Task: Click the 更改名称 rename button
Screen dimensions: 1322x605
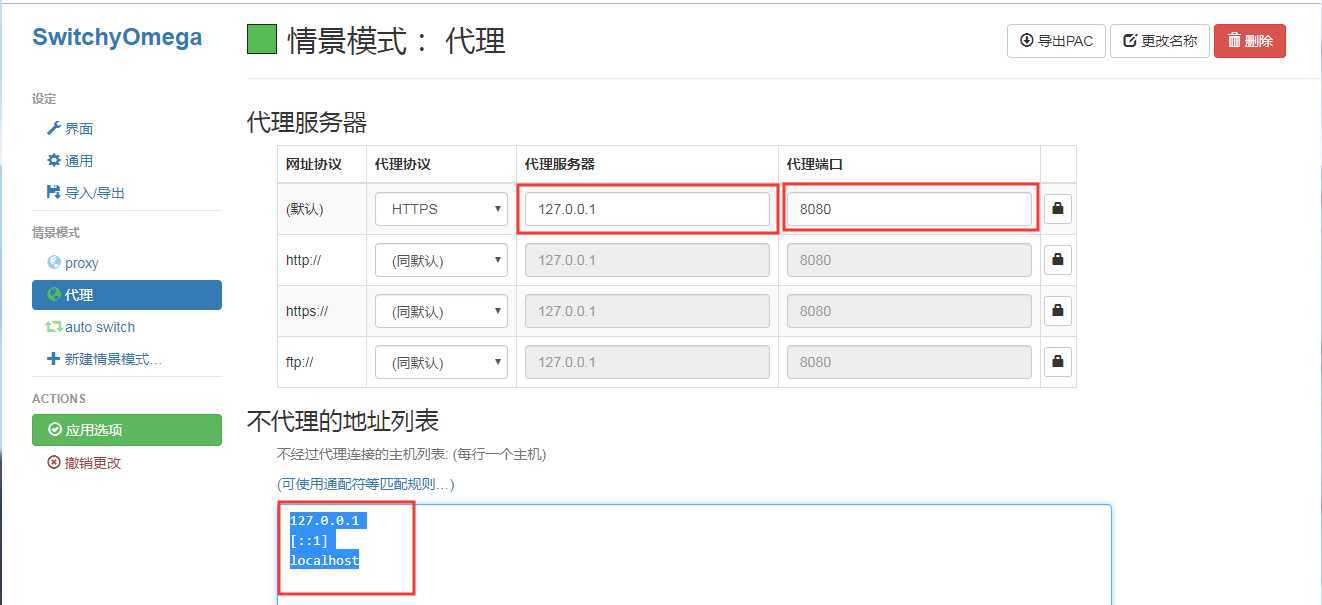Action: 1160,41
